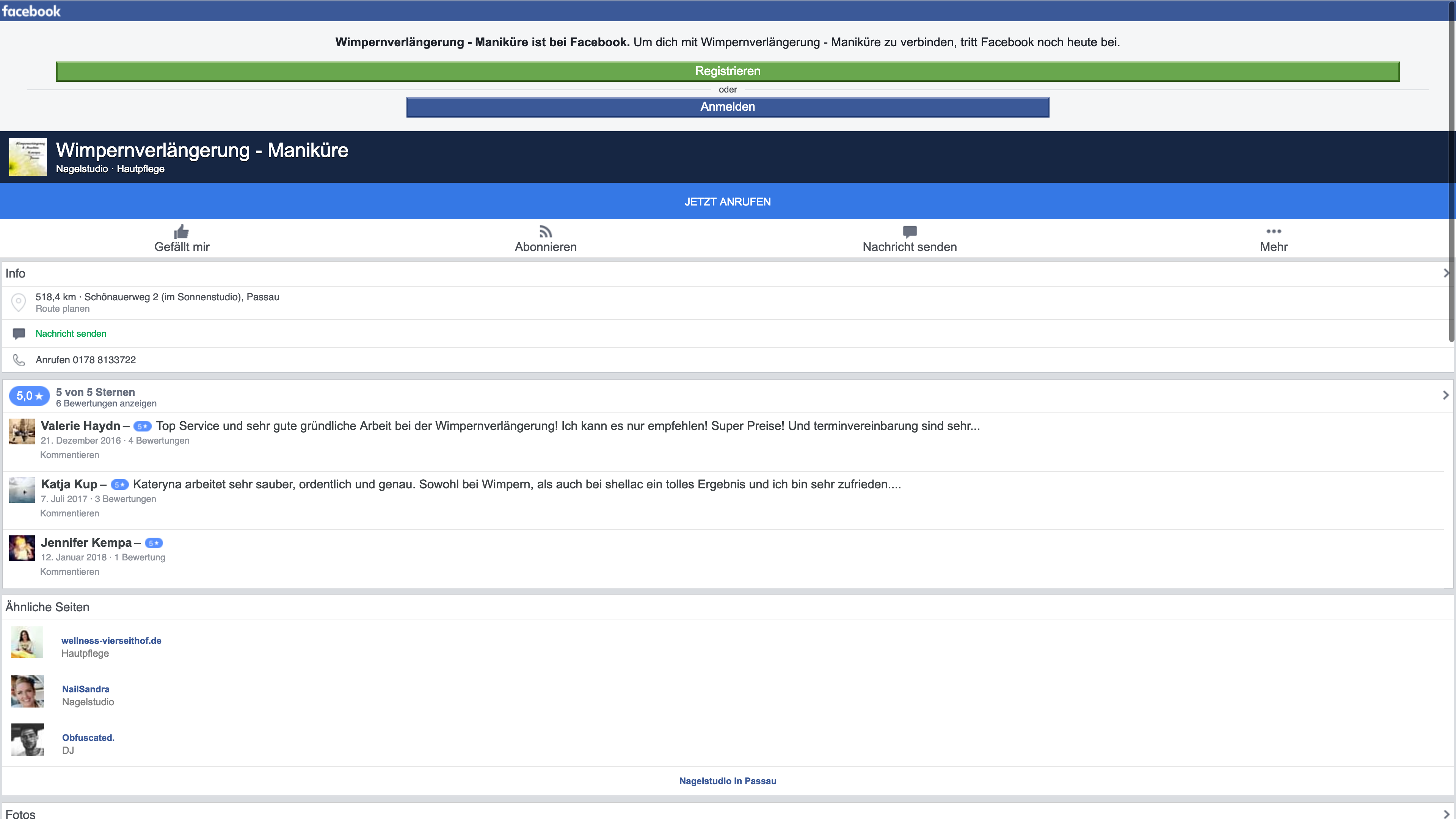The width and height of the screenshot is (1456, 819).
Task: Click the Abonnieren feed icon
Action: click(546, 231)
